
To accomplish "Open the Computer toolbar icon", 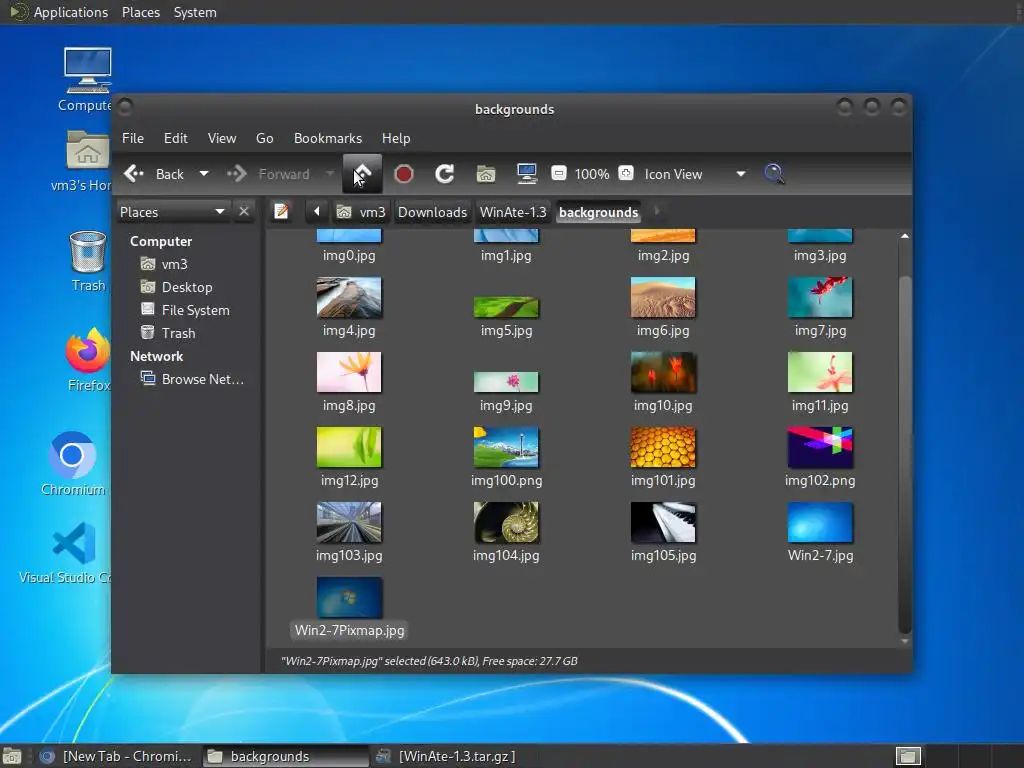I will coord(526,174).
